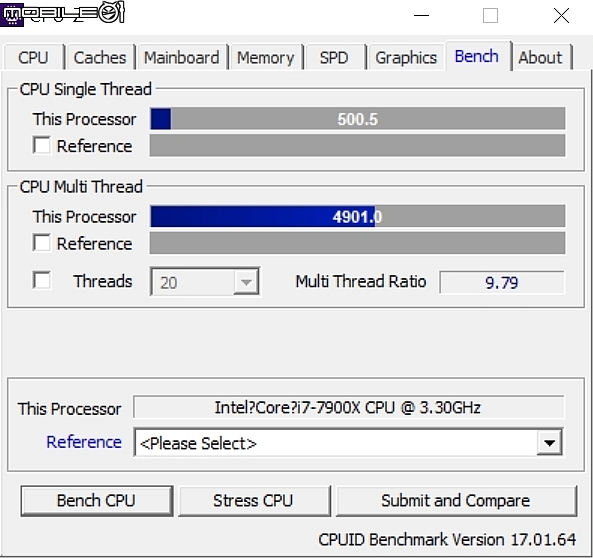Click the blue Reference link label
This screenshot has width=593, height=558.
point(84,442)
